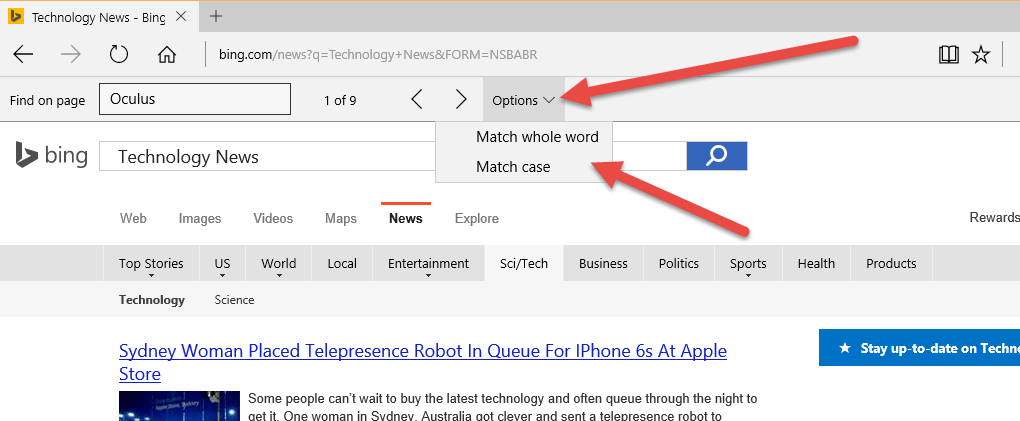Switch to Videos search tab
This screenshot has height=421, width=1020.
pos(273,219)
